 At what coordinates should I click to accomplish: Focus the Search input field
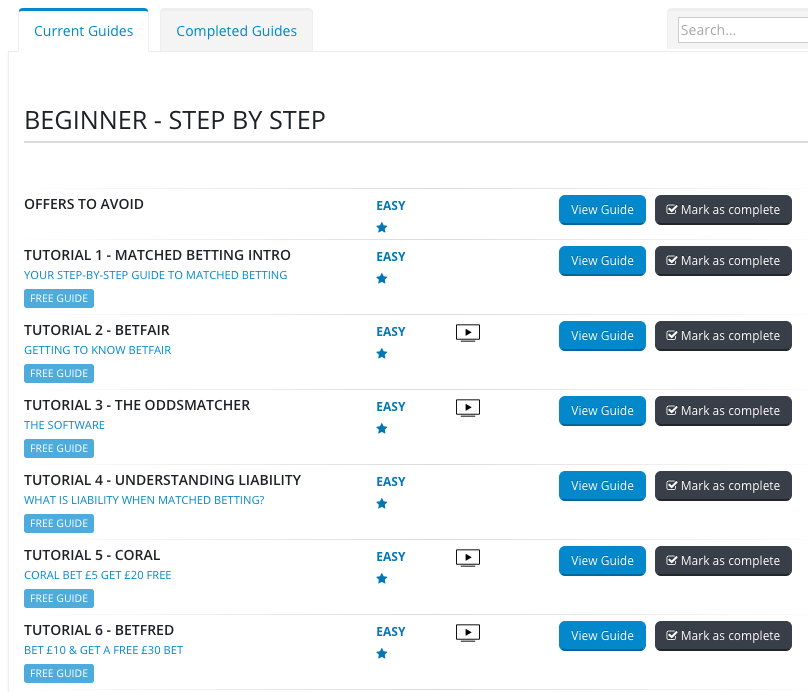coord(742,30)
